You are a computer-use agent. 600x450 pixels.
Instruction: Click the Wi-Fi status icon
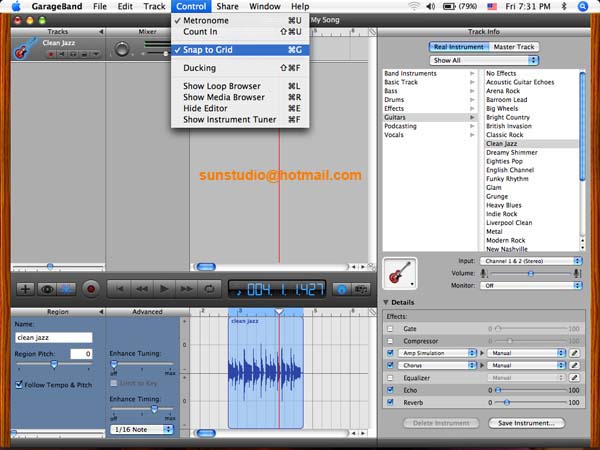(x=414, y=7)
